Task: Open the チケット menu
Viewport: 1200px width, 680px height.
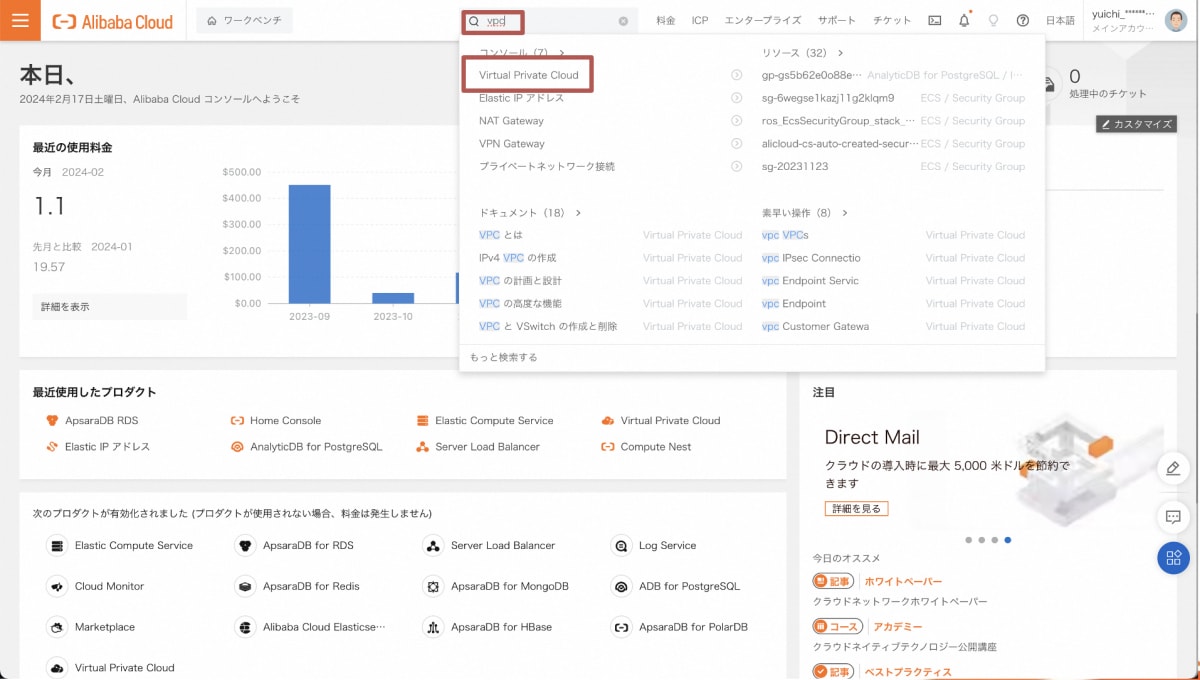Action: [x=892, y=20]
